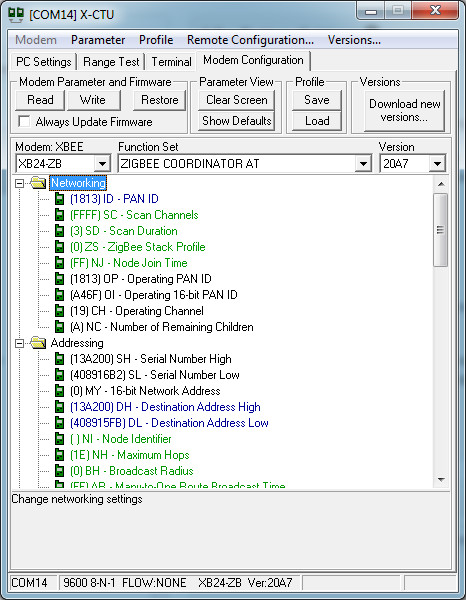466x600 pixels.
Task: Select (FF) NJ - Node Join Time parameter
Action: [129, 263]
